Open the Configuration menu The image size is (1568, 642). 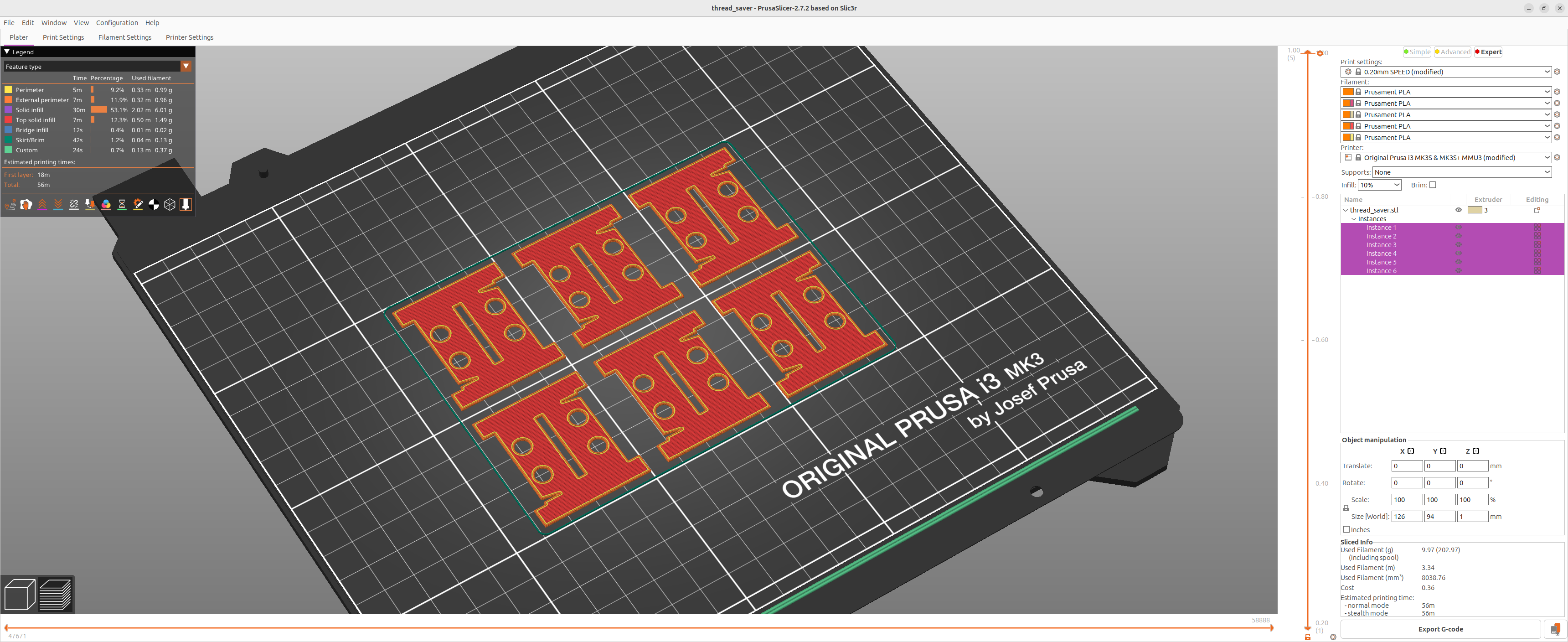[x=117, y=22]
